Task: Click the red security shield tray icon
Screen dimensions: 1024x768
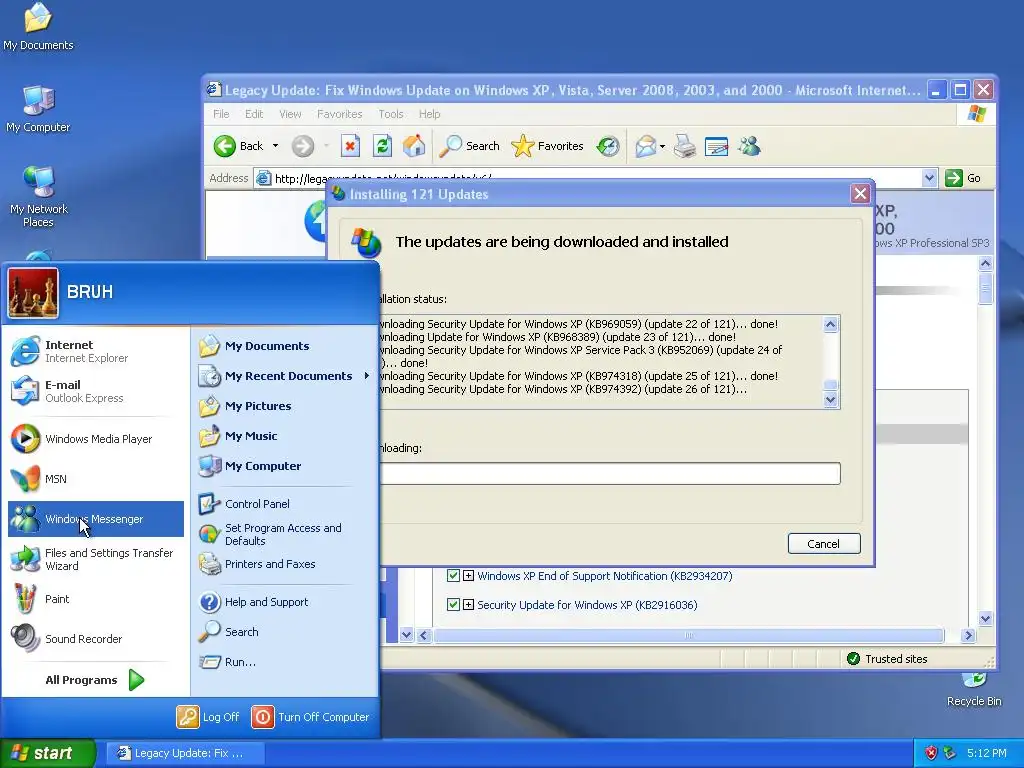Action: click(x=931, y=753)
